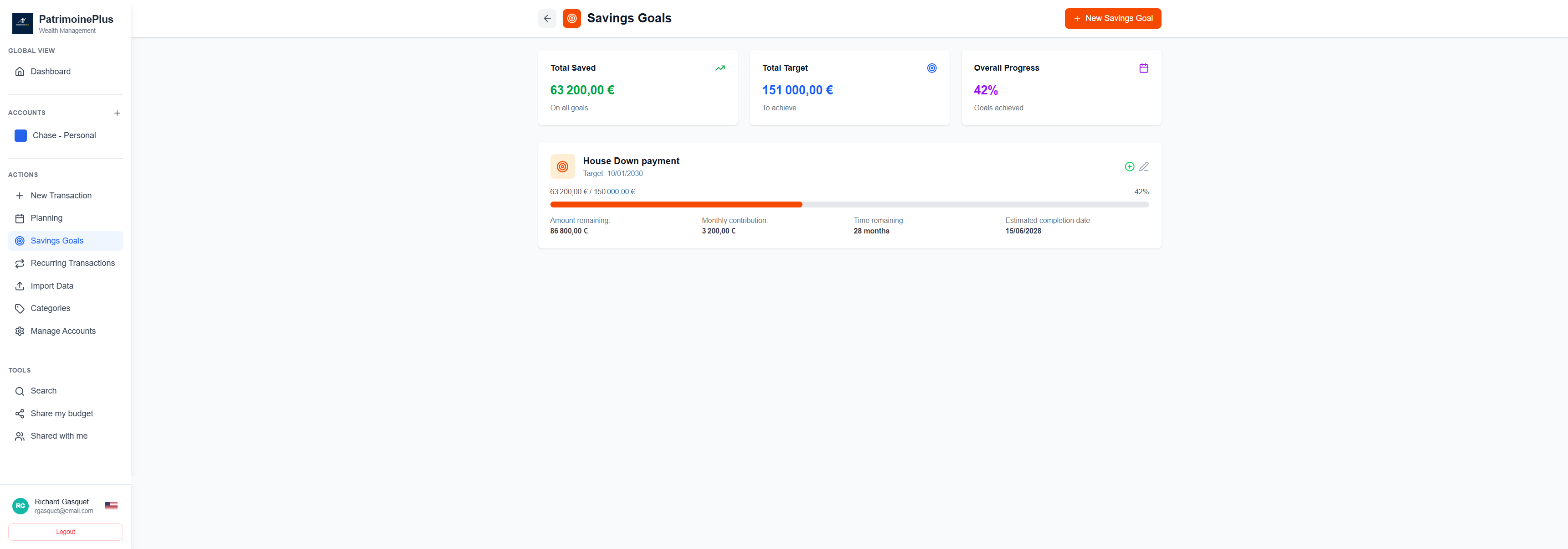Click the Logout button
1568x549 pixels.
click(65, 532)
